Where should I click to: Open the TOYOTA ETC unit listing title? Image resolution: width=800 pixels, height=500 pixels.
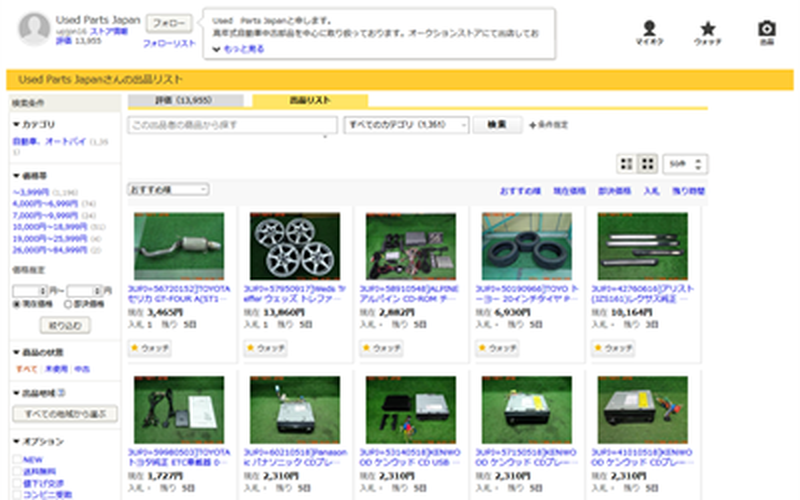click(x=179, y=457)
